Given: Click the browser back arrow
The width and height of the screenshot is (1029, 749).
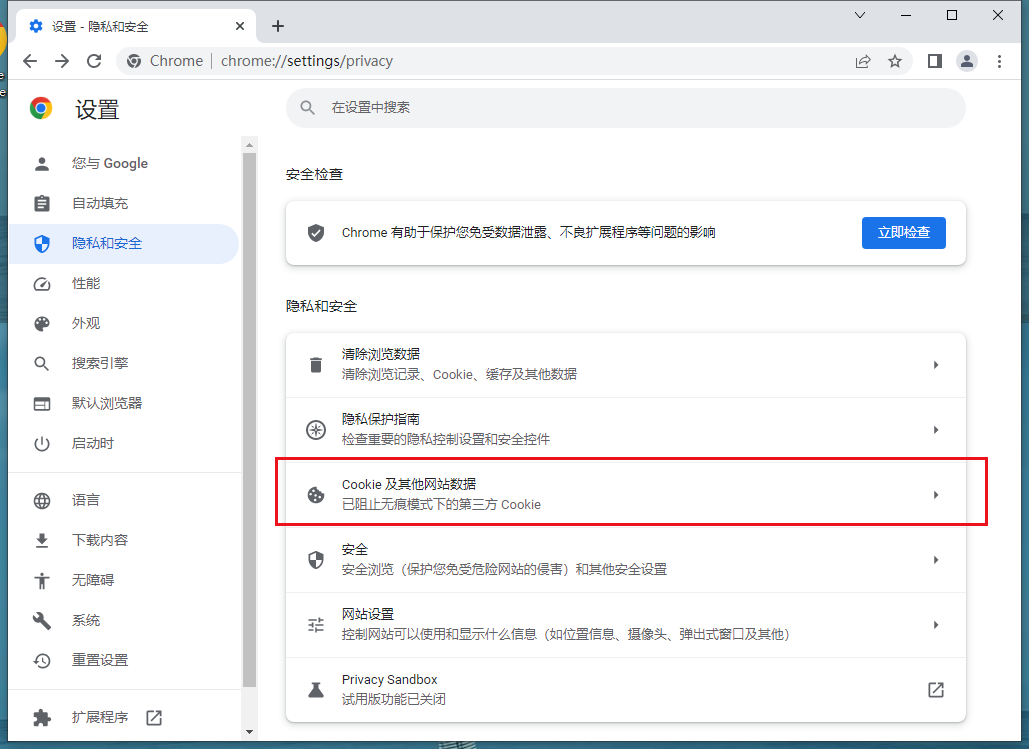Looking at the screenshot, I should 30,61.
